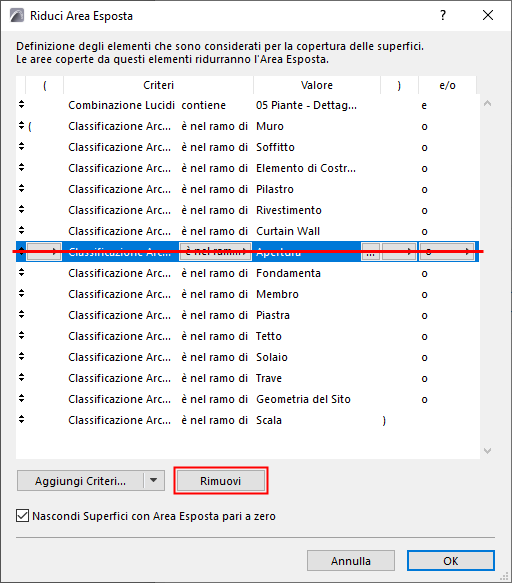Click the Criteri column header
Viewport: 512px width, 583px height.
click(x=159, y=85)
